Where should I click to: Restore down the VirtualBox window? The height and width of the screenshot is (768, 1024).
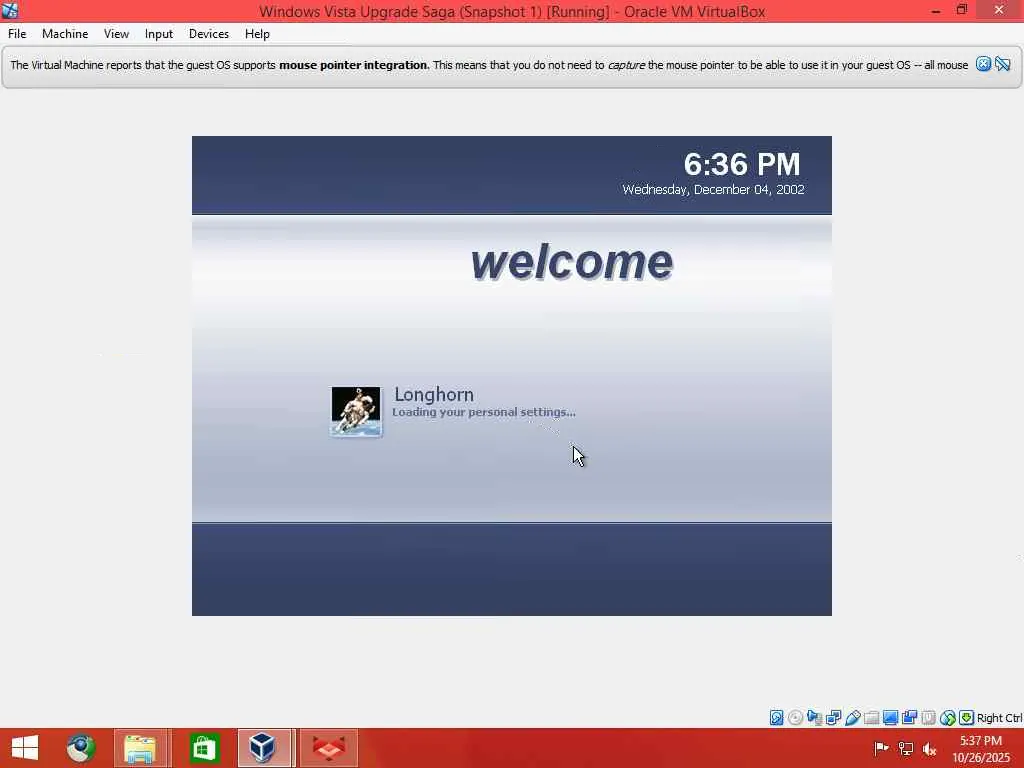tap(961, 10)
